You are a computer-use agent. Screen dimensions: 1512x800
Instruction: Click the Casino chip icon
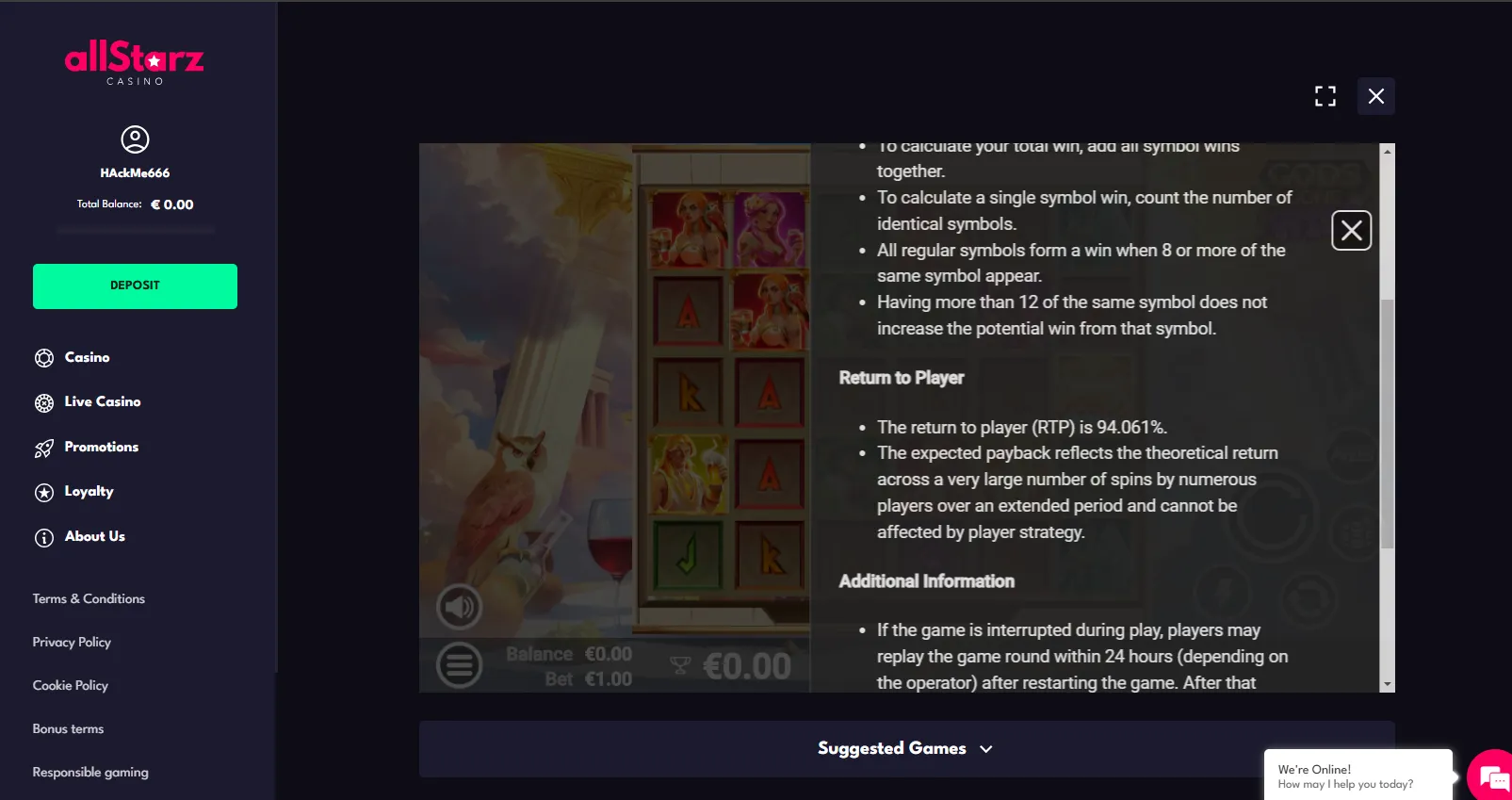(44, 358)
